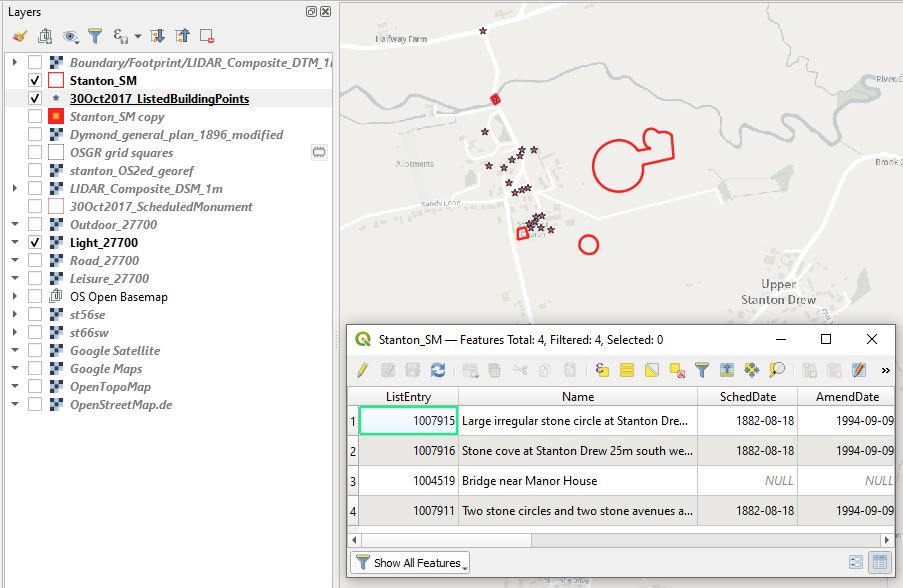Screen dimensions: 903x588
Task: Open the filter legend by expression dropdown arrow
Action: click(137, 36)
